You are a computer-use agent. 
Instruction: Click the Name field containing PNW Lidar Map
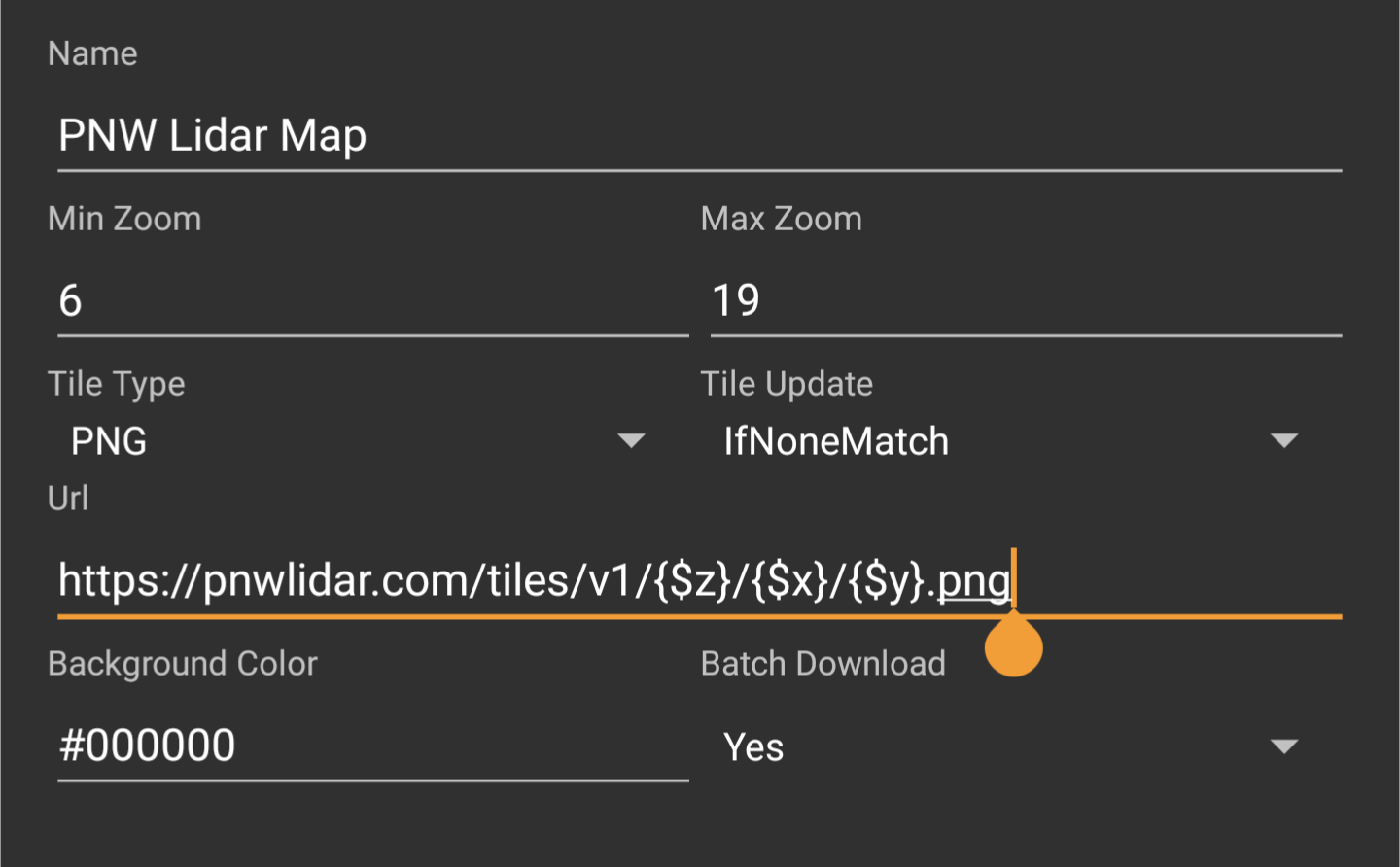point(698,135)
